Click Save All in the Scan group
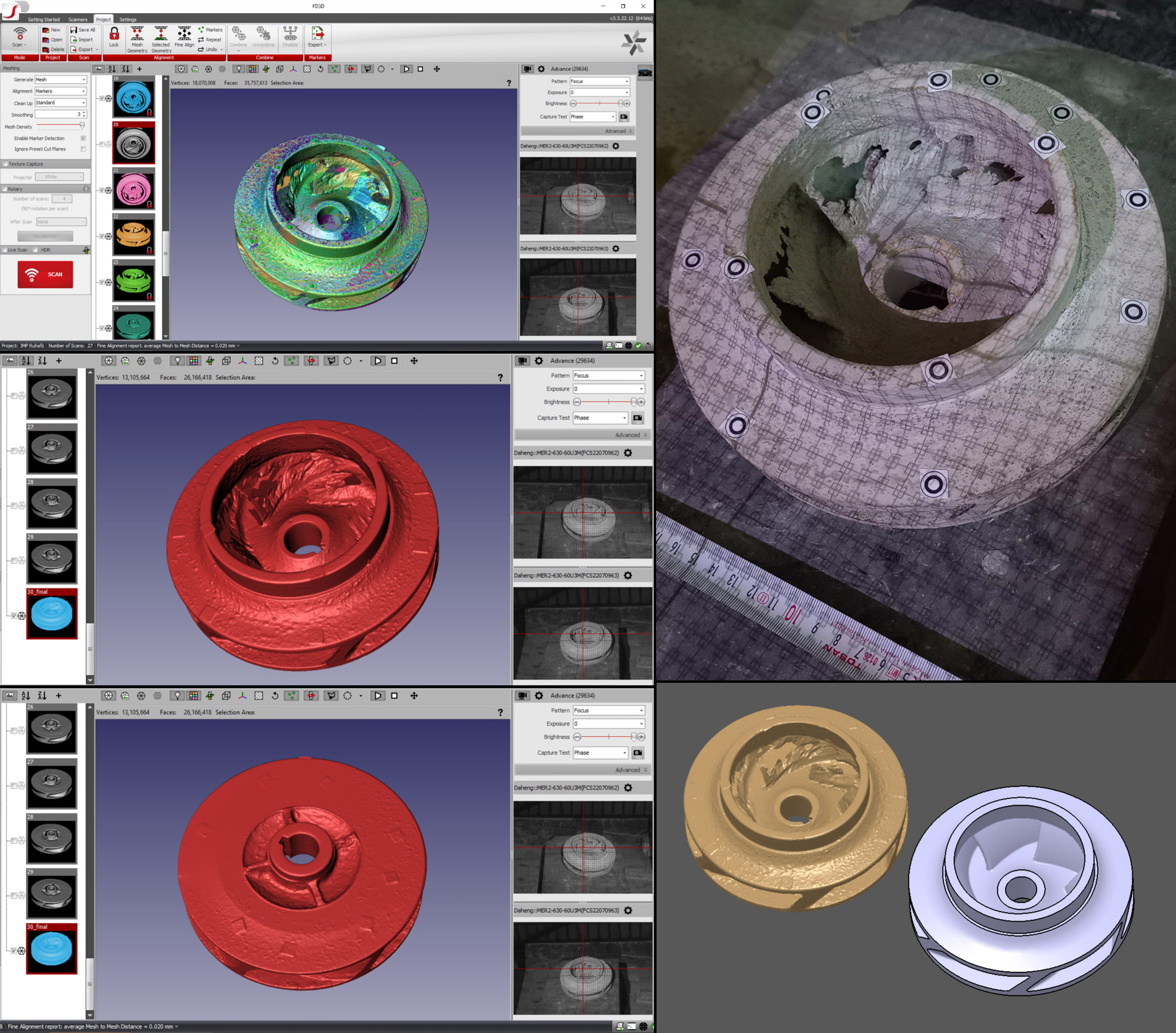 [83, 30]
